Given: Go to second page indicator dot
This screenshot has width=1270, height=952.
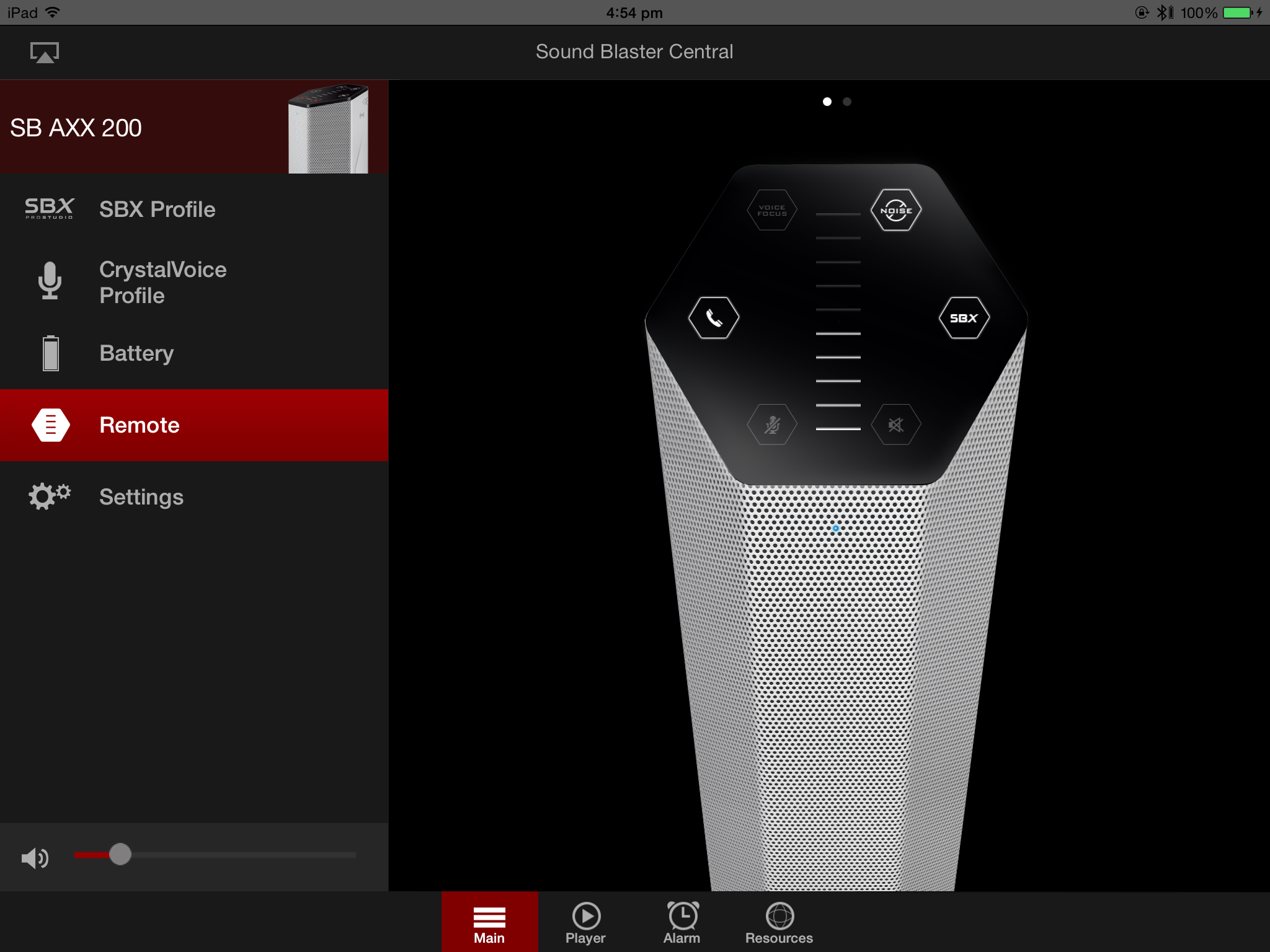Looking at the screenshot, I should point(847,102).
